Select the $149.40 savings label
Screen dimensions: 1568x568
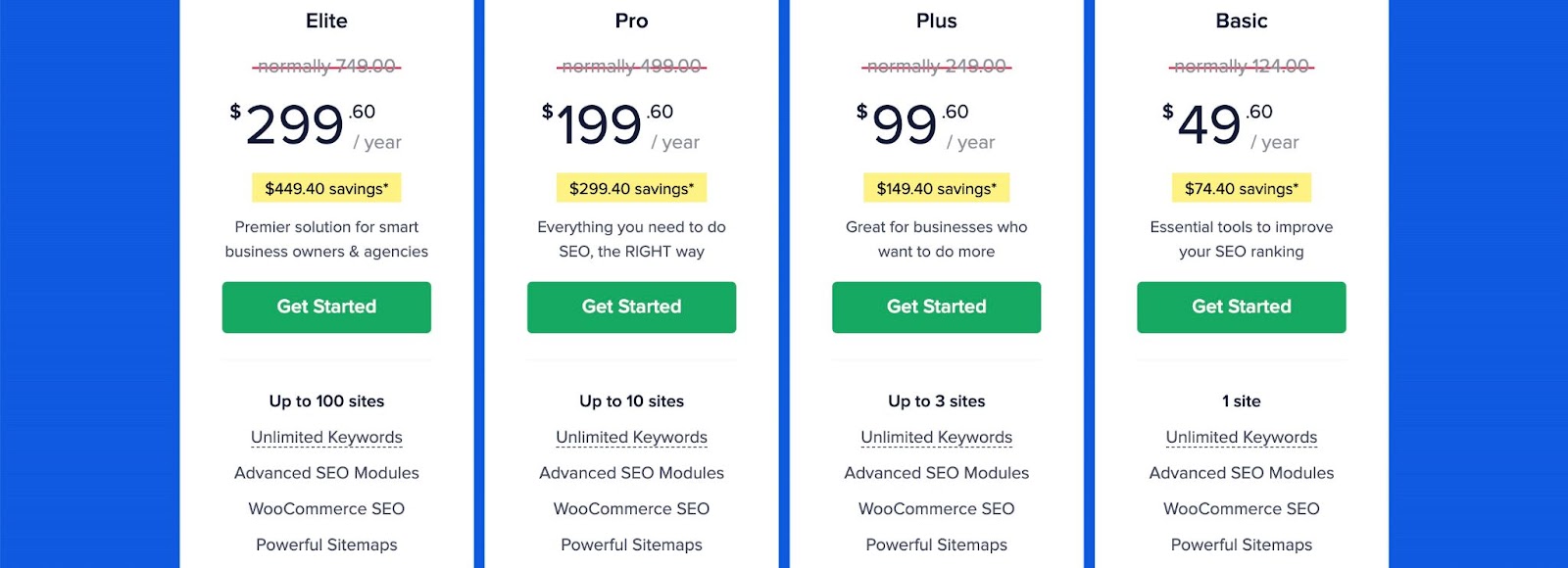click(936, 188)
